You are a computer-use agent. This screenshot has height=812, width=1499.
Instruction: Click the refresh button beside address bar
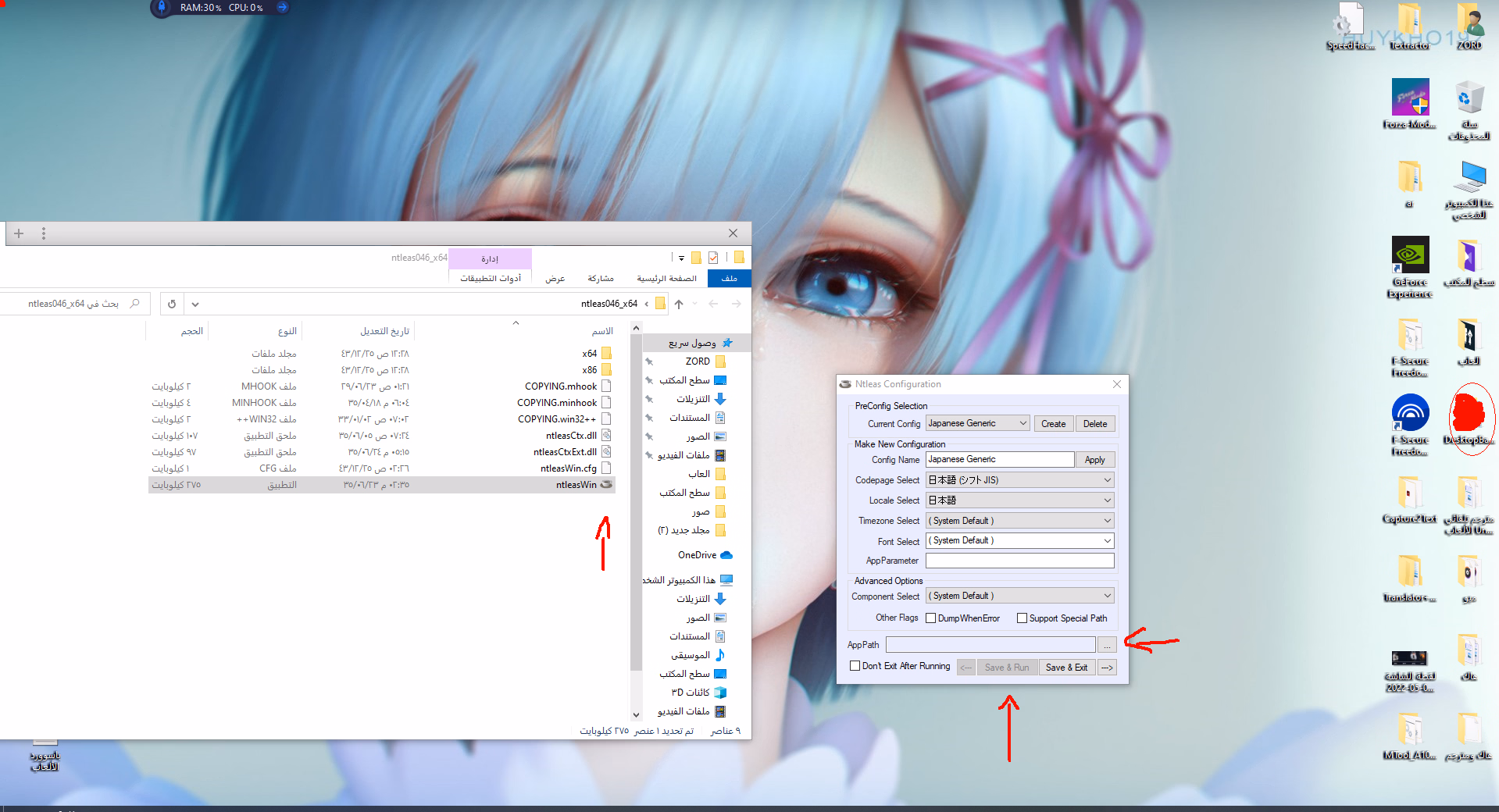pyautogui.click(x=172, y=304)
